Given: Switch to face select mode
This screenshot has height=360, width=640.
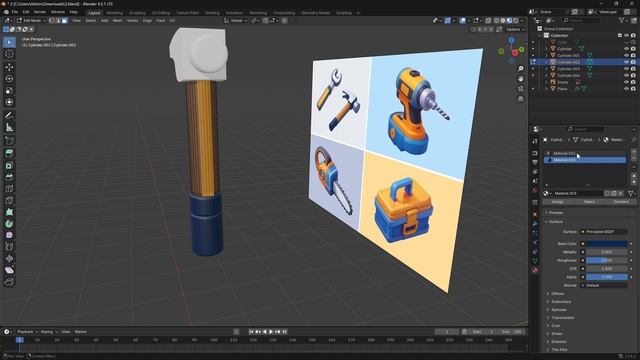Looking at the screenshot, I should pyautogui.click(x=64, y=20).
